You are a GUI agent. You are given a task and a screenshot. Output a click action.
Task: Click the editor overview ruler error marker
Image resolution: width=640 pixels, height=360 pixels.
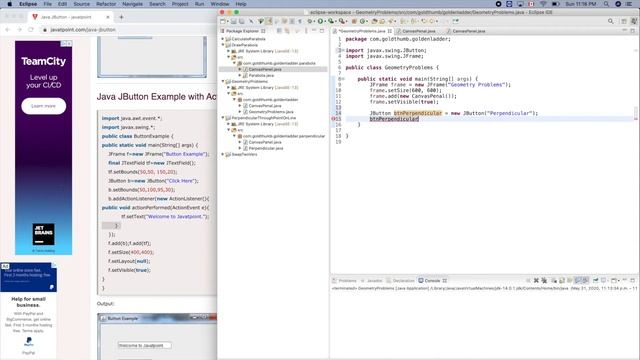[x=636, y=119]
